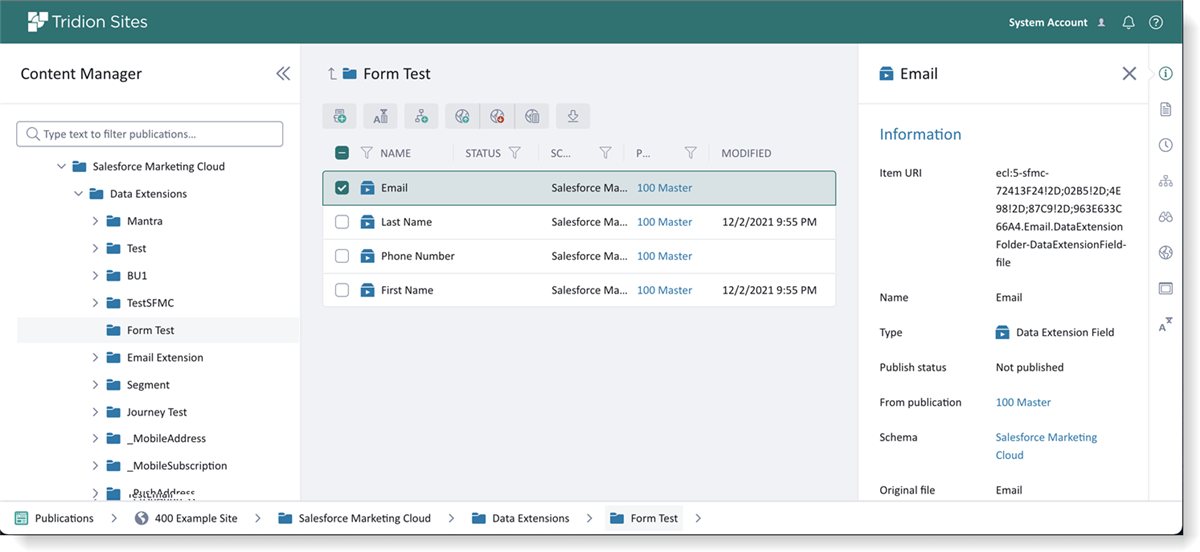This screenshot has width=1200, height=552.
Task: Collapse the Data Extensions tree node
Action: click(x=78, y=194)
